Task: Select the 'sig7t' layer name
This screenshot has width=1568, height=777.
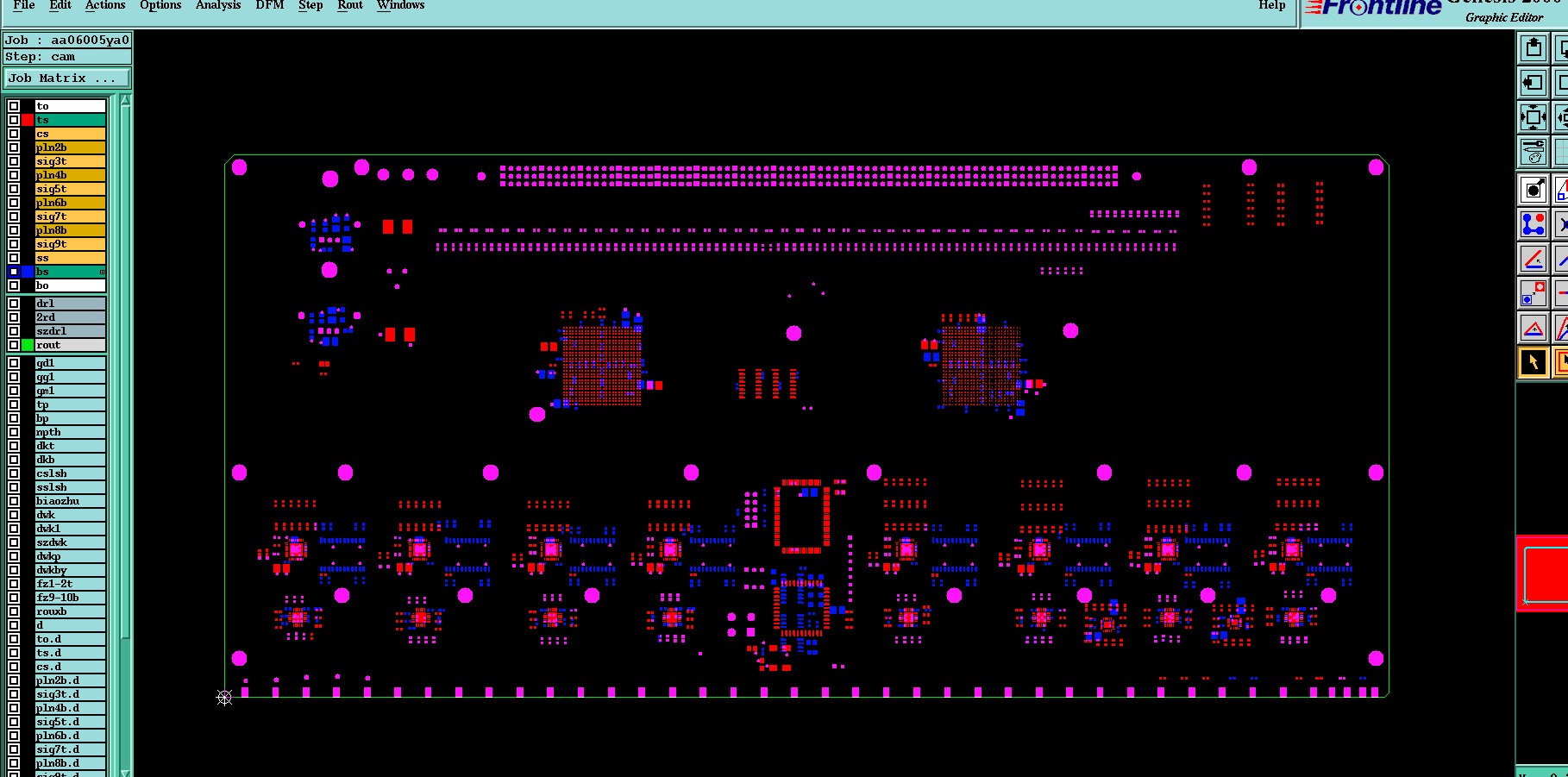Action: coord(70,216)
